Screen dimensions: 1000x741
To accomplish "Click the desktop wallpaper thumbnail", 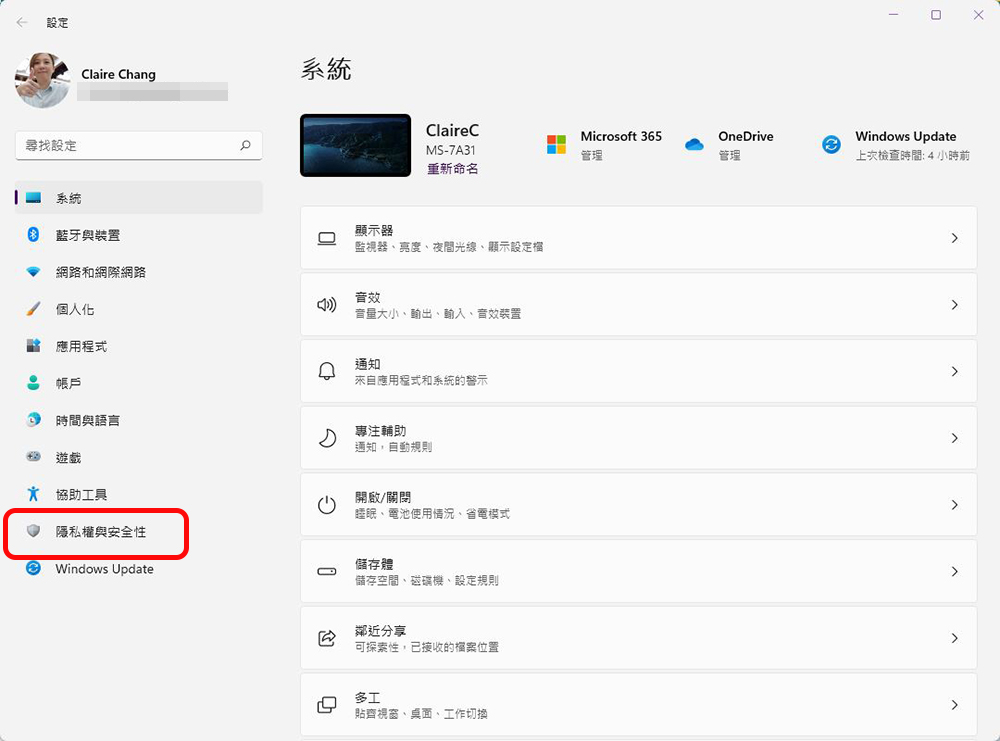I will (x=355, y=145).
